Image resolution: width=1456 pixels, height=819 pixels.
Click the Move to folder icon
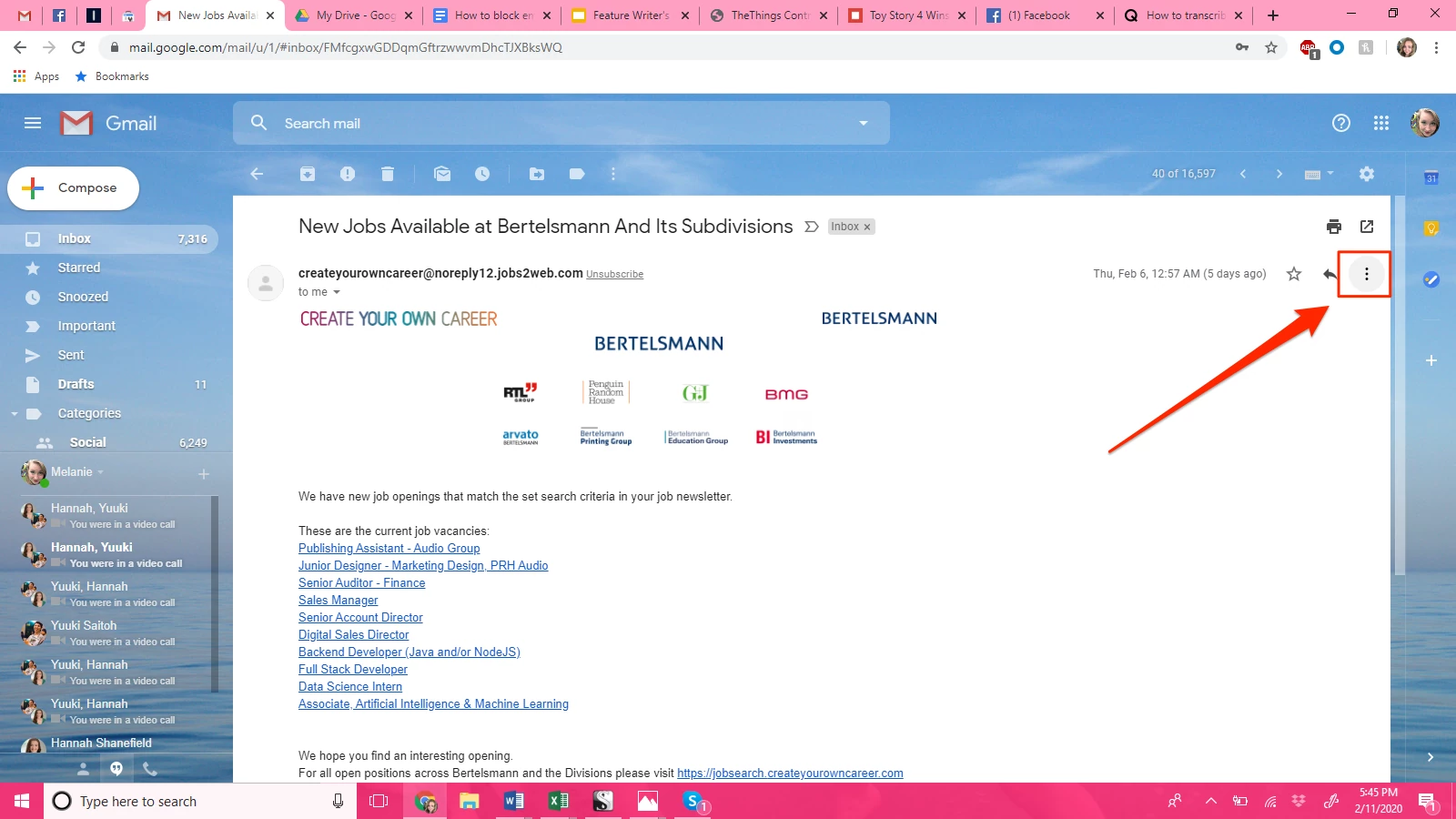coord(537,174)
